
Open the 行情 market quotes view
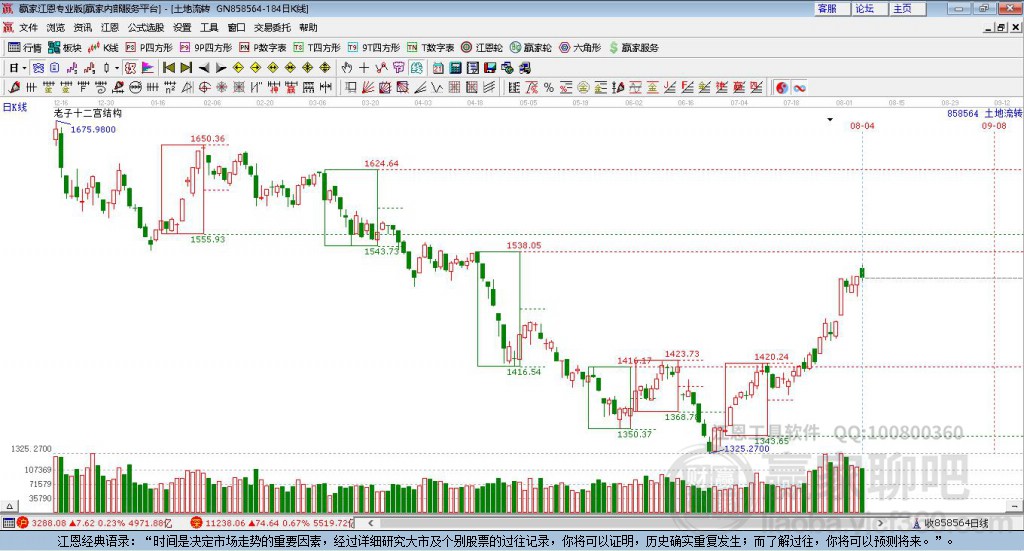[x=24, y=48]
